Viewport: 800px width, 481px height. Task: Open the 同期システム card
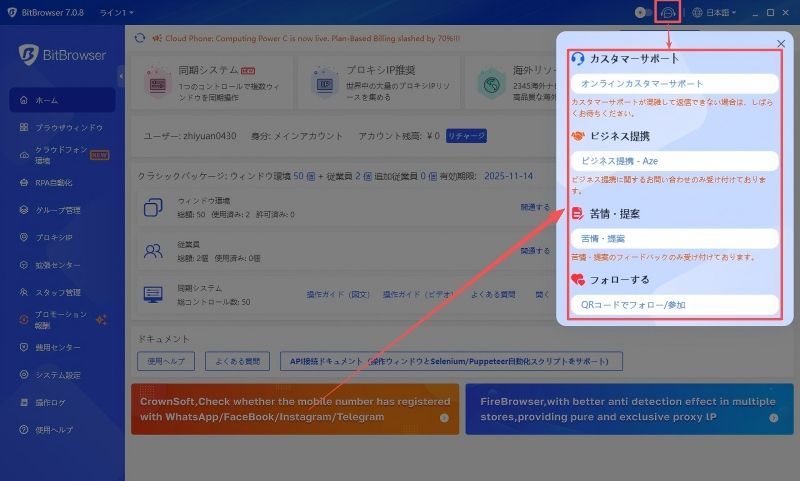(x=212, y=83)
